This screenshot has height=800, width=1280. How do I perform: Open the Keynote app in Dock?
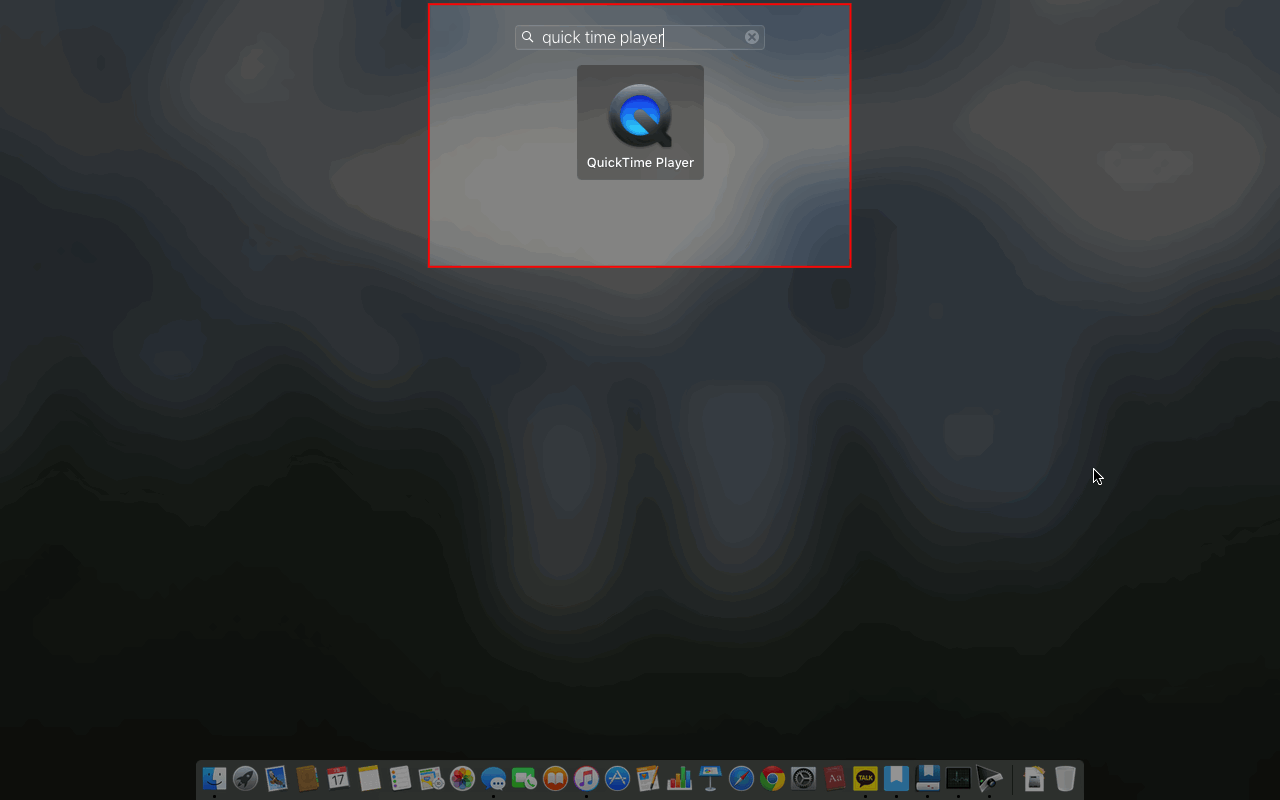tap(710, 778)
